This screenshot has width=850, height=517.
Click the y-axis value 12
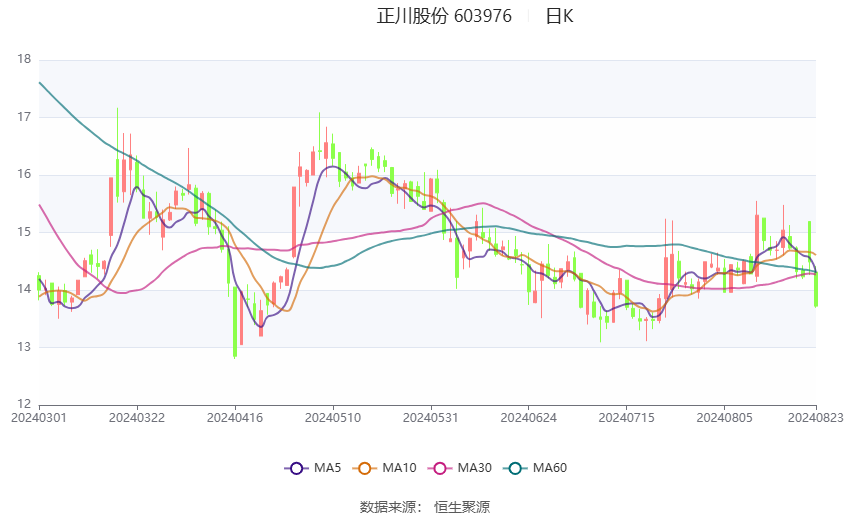[24, 404]
